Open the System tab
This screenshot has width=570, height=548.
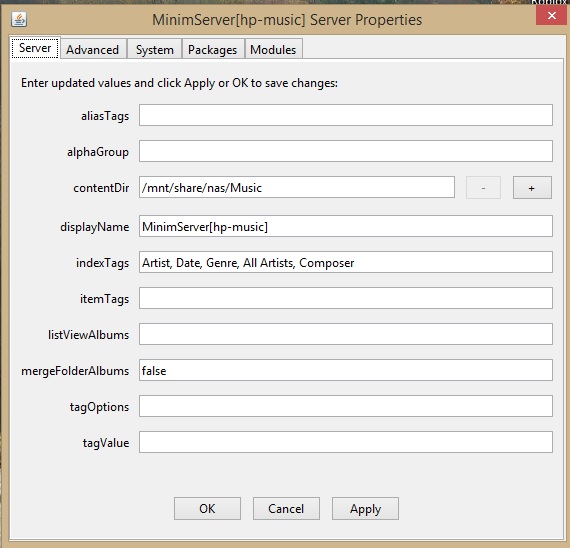coord(154,49)
